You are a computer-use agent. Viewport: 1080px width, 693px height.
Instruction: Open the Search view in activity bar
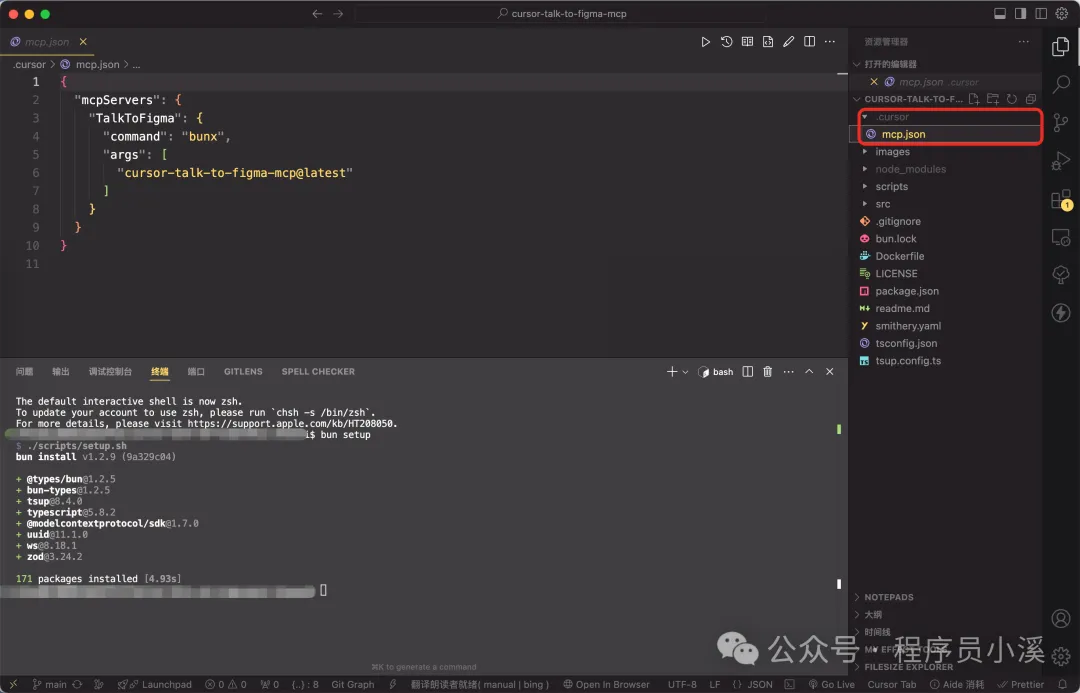pyautogui.click(x=1061, y=84)
